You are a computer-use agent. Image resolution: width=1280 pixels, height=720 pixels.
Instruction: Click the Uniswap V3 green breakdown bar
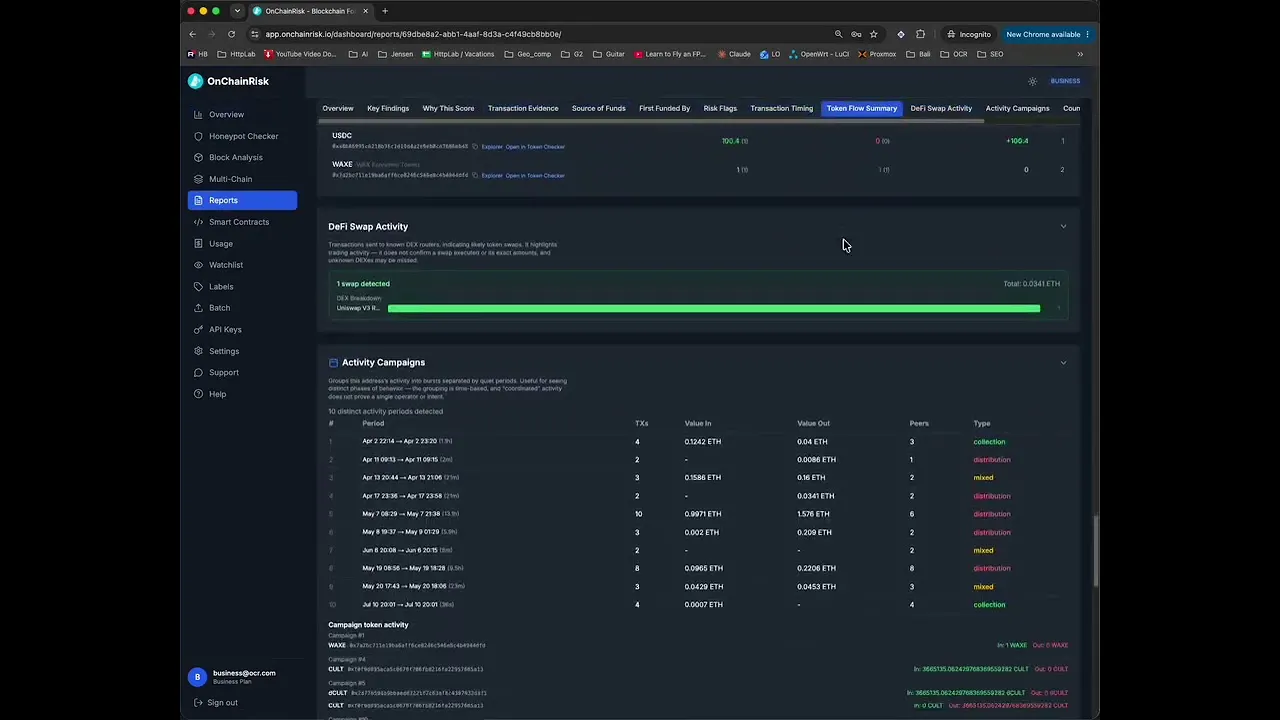[x=714, y=308]
